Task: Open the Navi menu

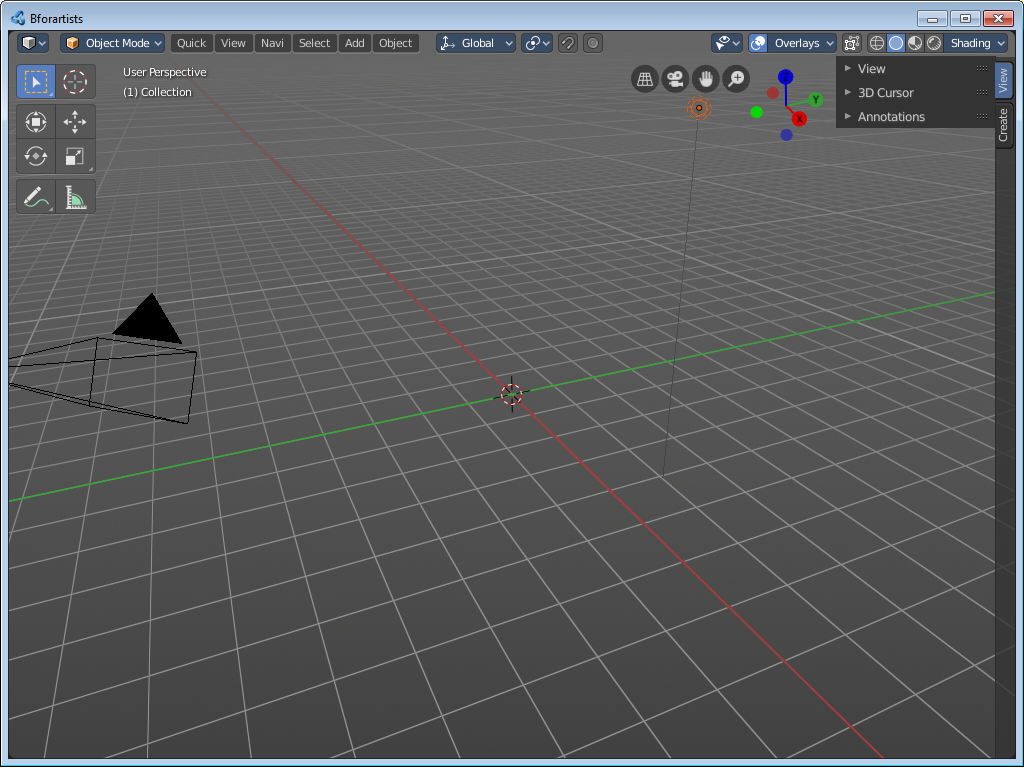Action: (272, 43)
